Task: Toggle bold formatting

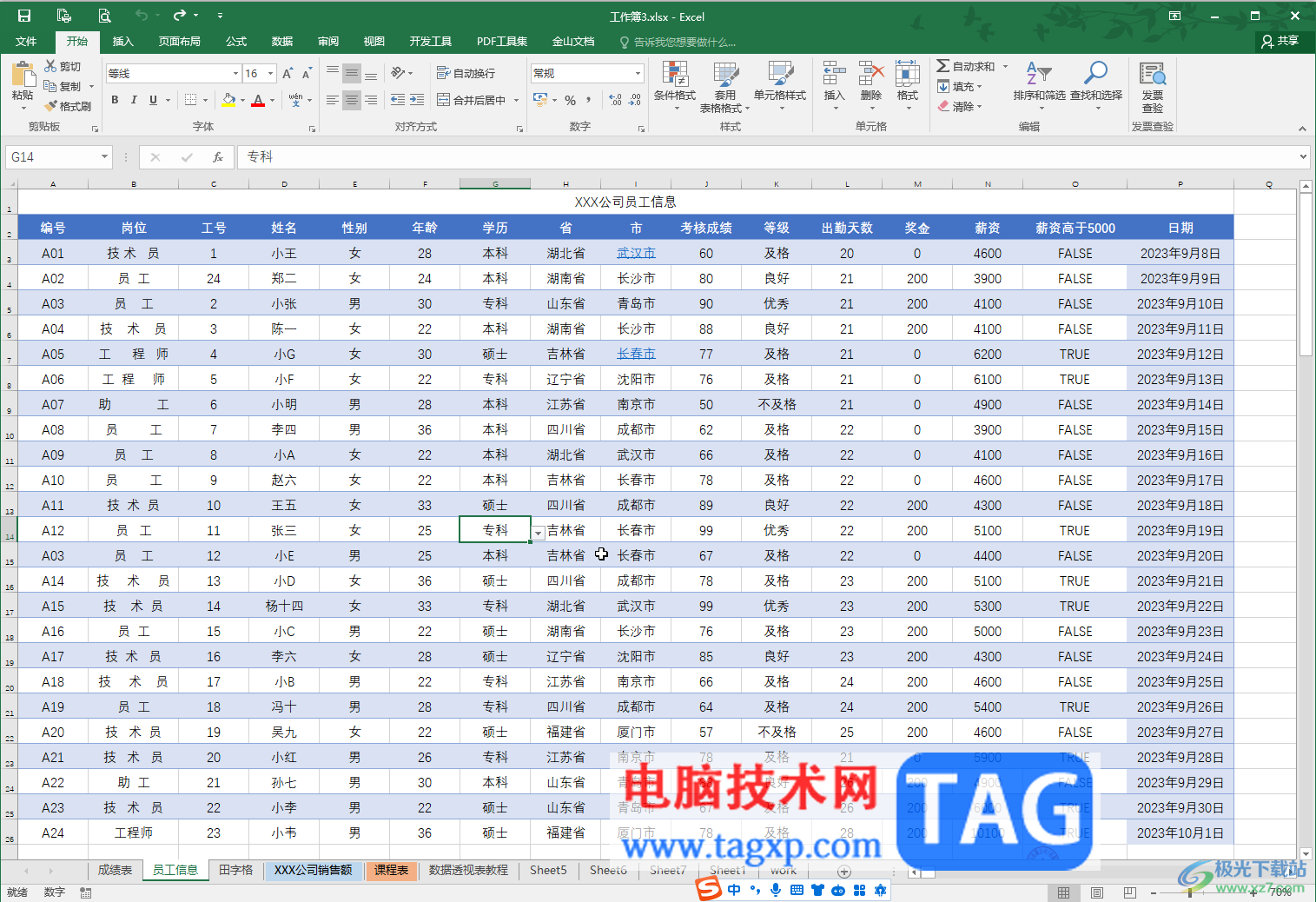Action: (x=115, y=100)
